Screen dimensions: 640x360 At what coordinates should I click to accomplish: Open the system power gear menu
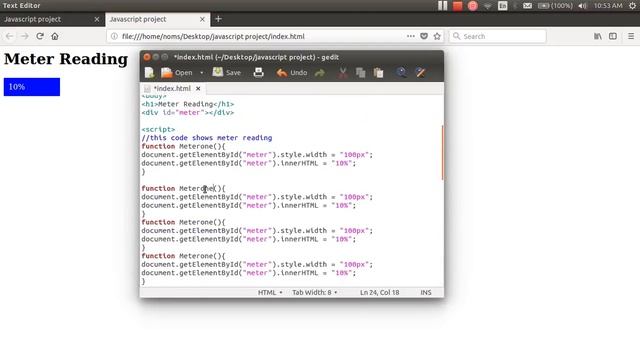point(632,6)
